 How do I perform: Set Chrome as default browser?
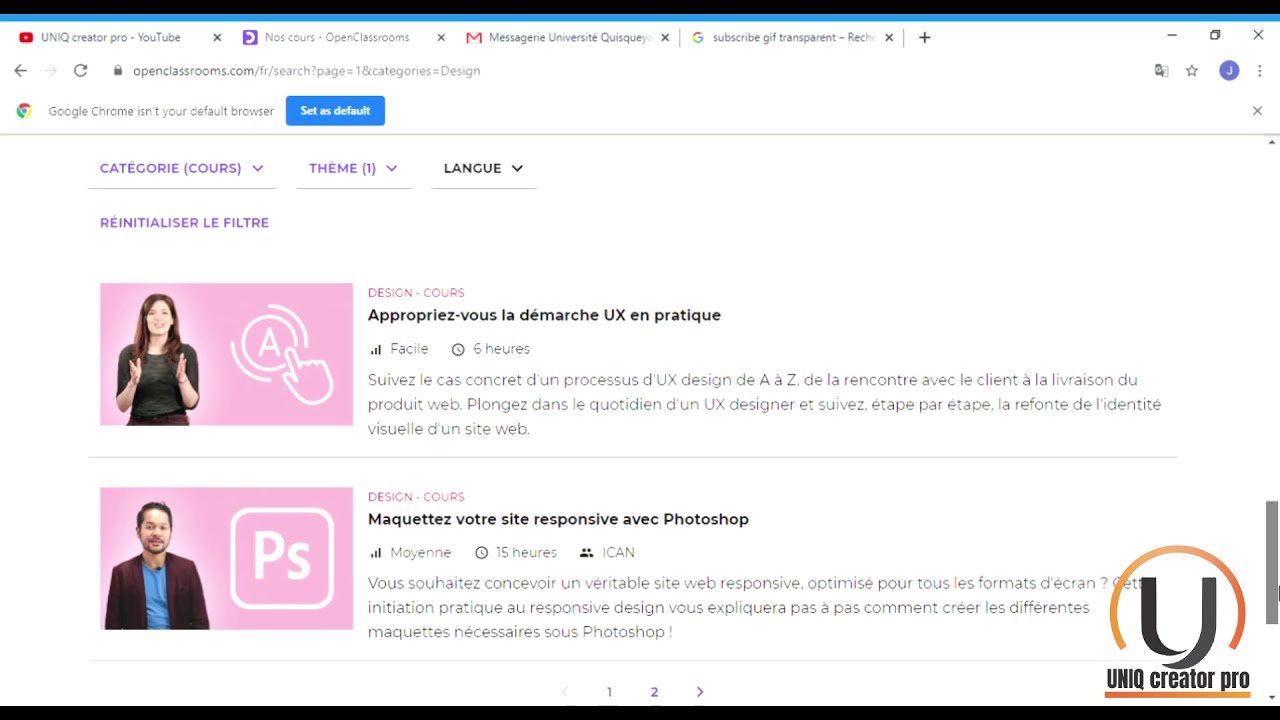tap(335, 111)
